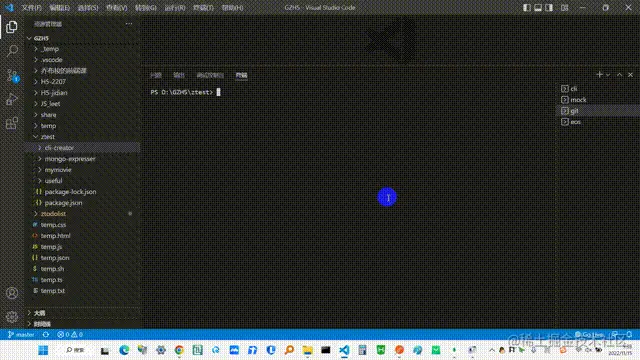Toggle the bottom panel layout button
640x360 pixels.
[x=538, y=7]
